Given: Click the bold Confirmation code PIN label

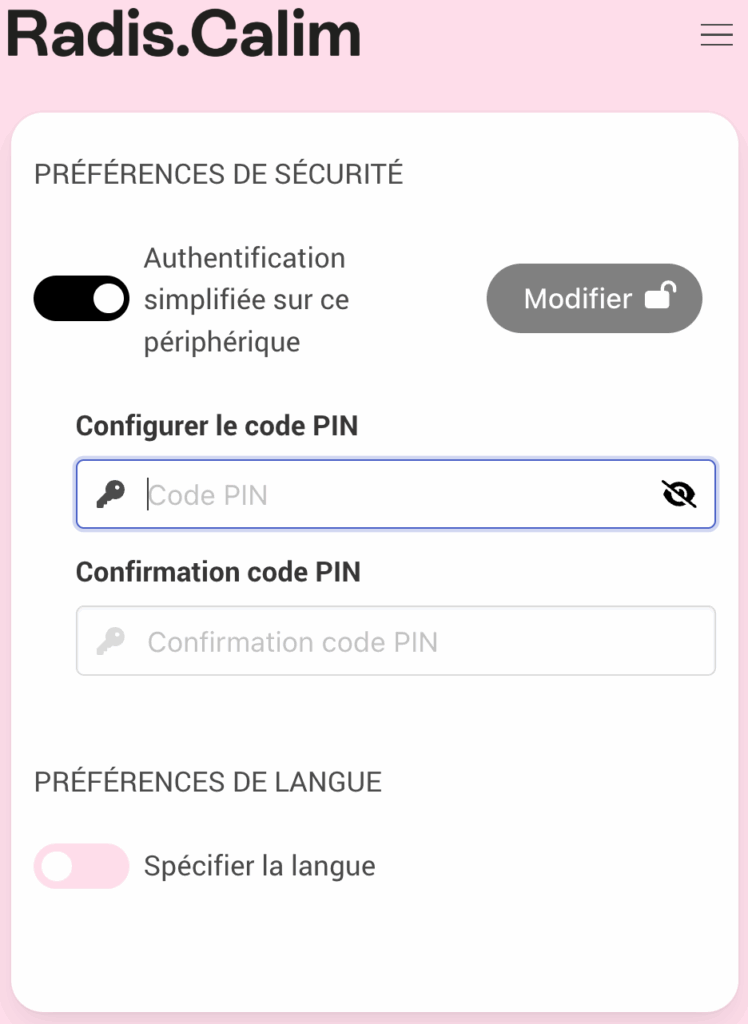Looking at the screenshot, I should [218, 572].
